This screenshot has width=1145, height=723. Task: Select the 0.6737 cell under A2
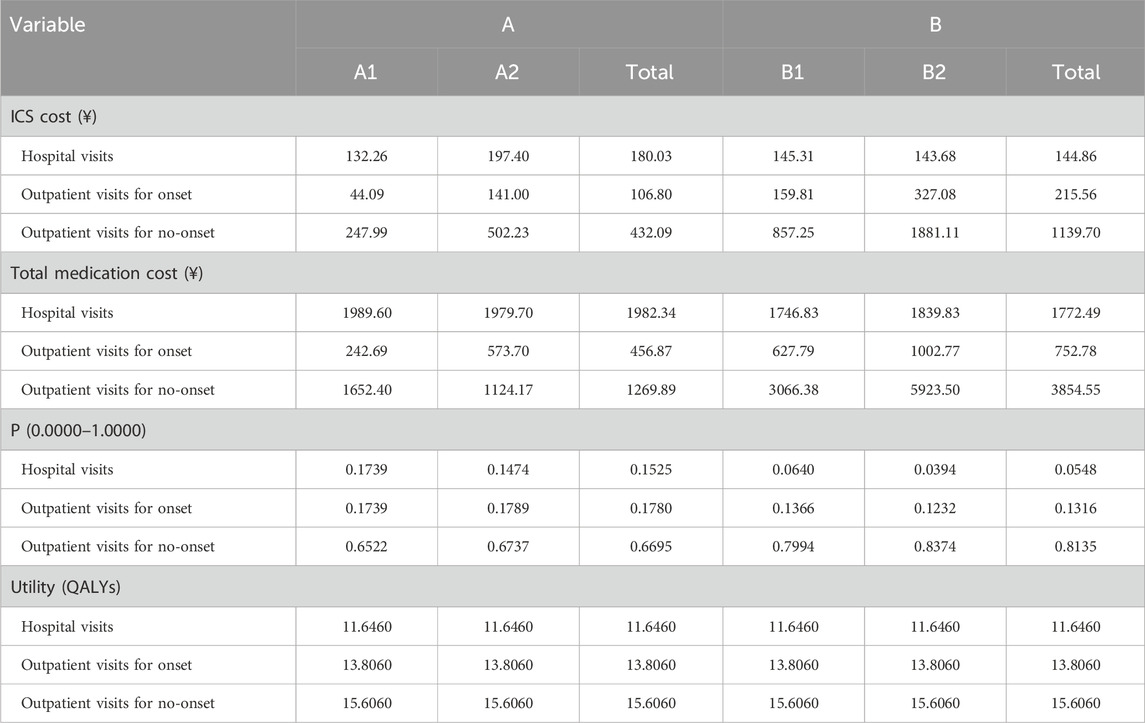[508, 547]
